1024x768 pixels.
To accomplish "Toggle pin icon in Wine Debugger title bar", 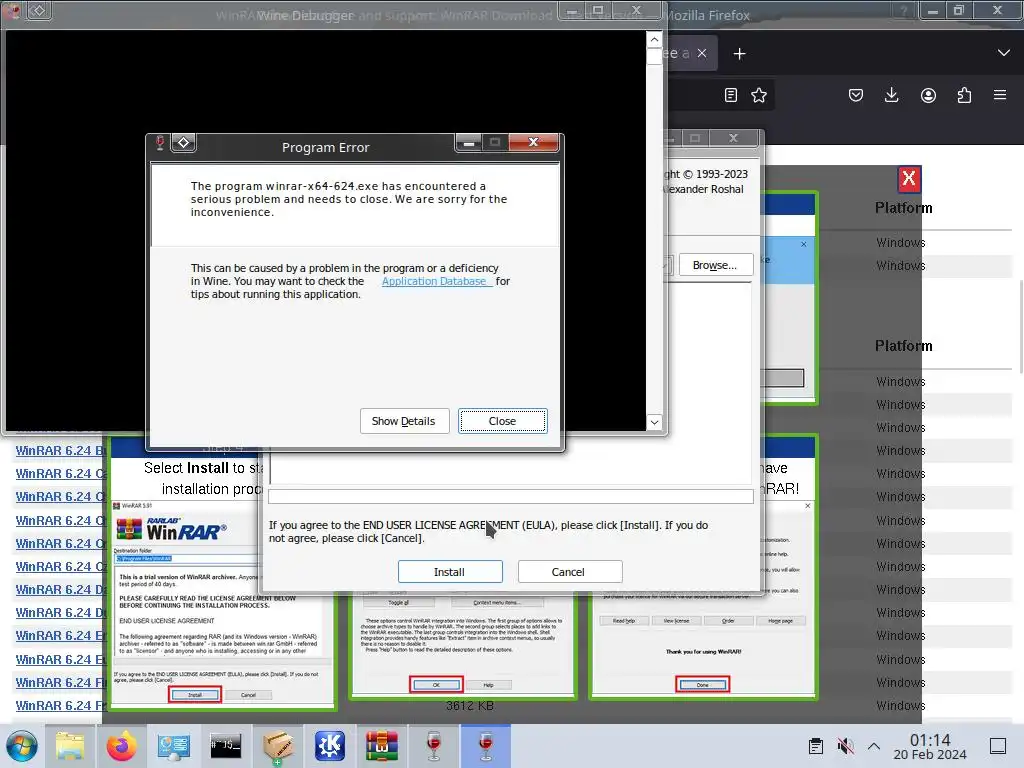I will pos(39,10).
